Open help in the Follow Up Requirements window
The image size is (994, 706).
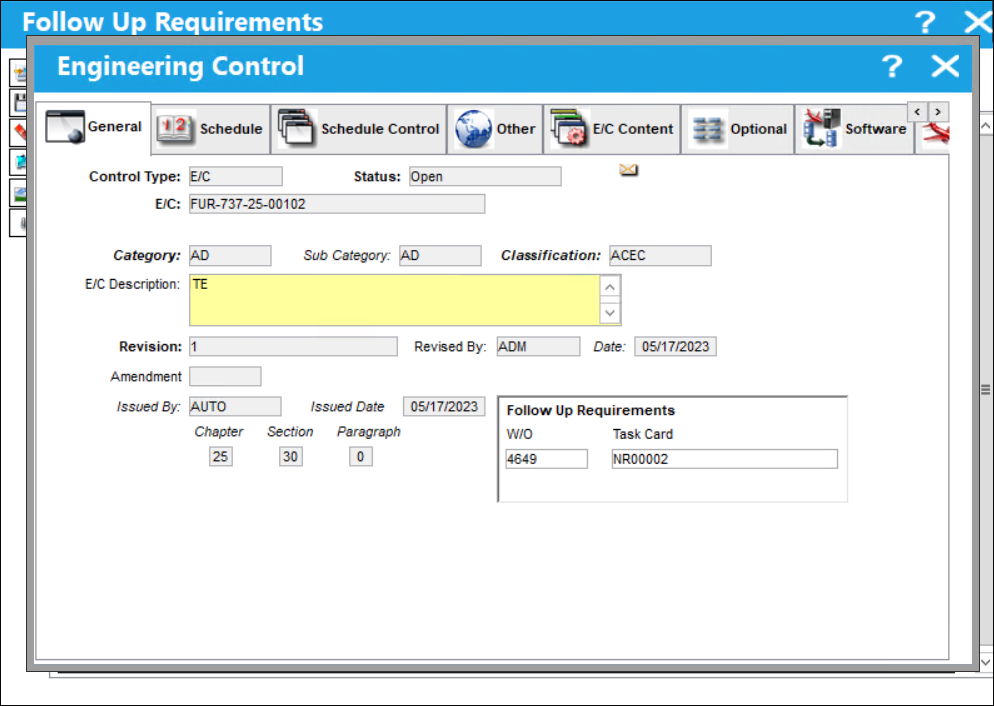(926, 22)
